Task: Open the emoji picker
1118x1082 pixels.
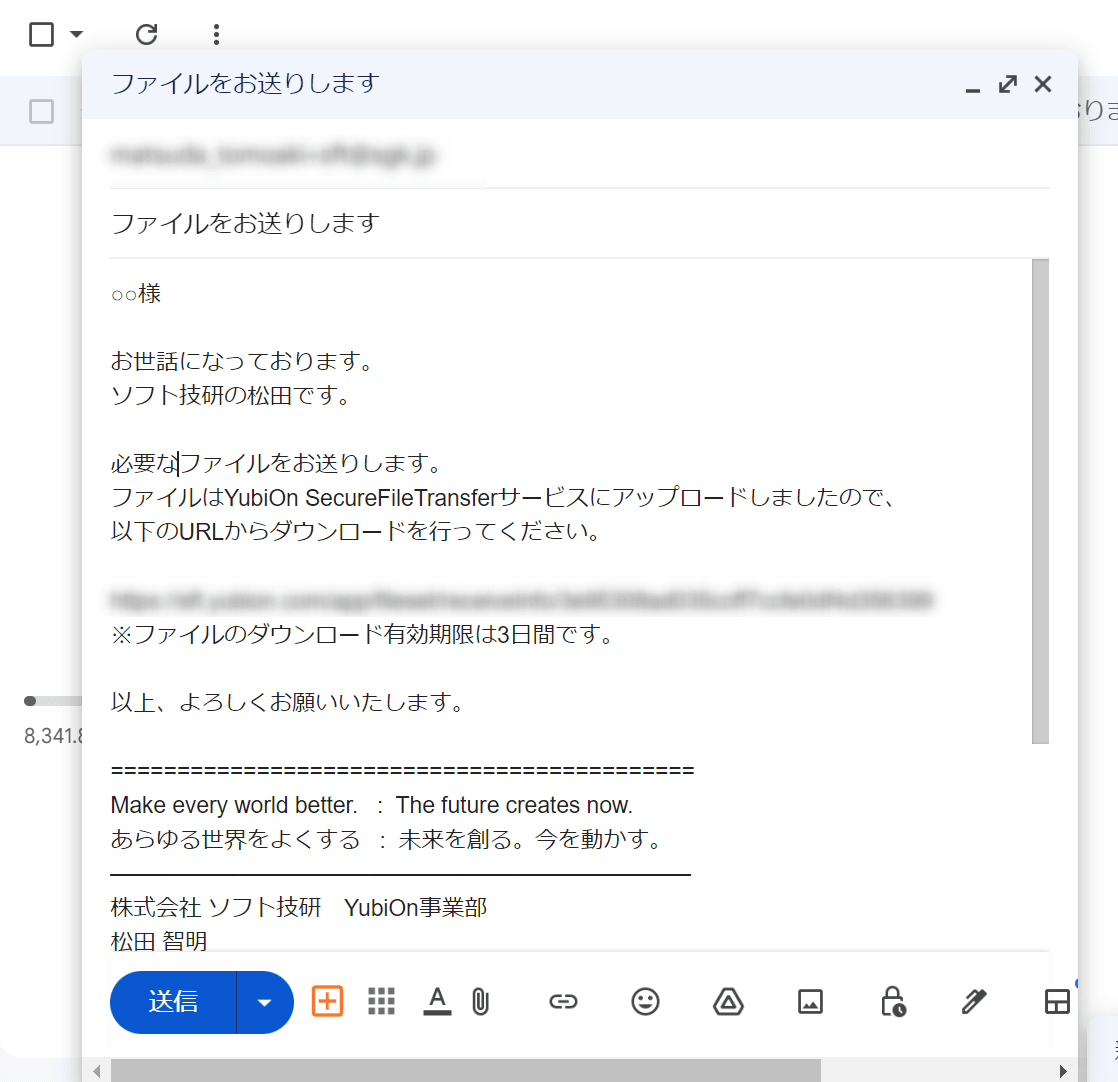Action: pyautogui.click(x=645, y=1001)
